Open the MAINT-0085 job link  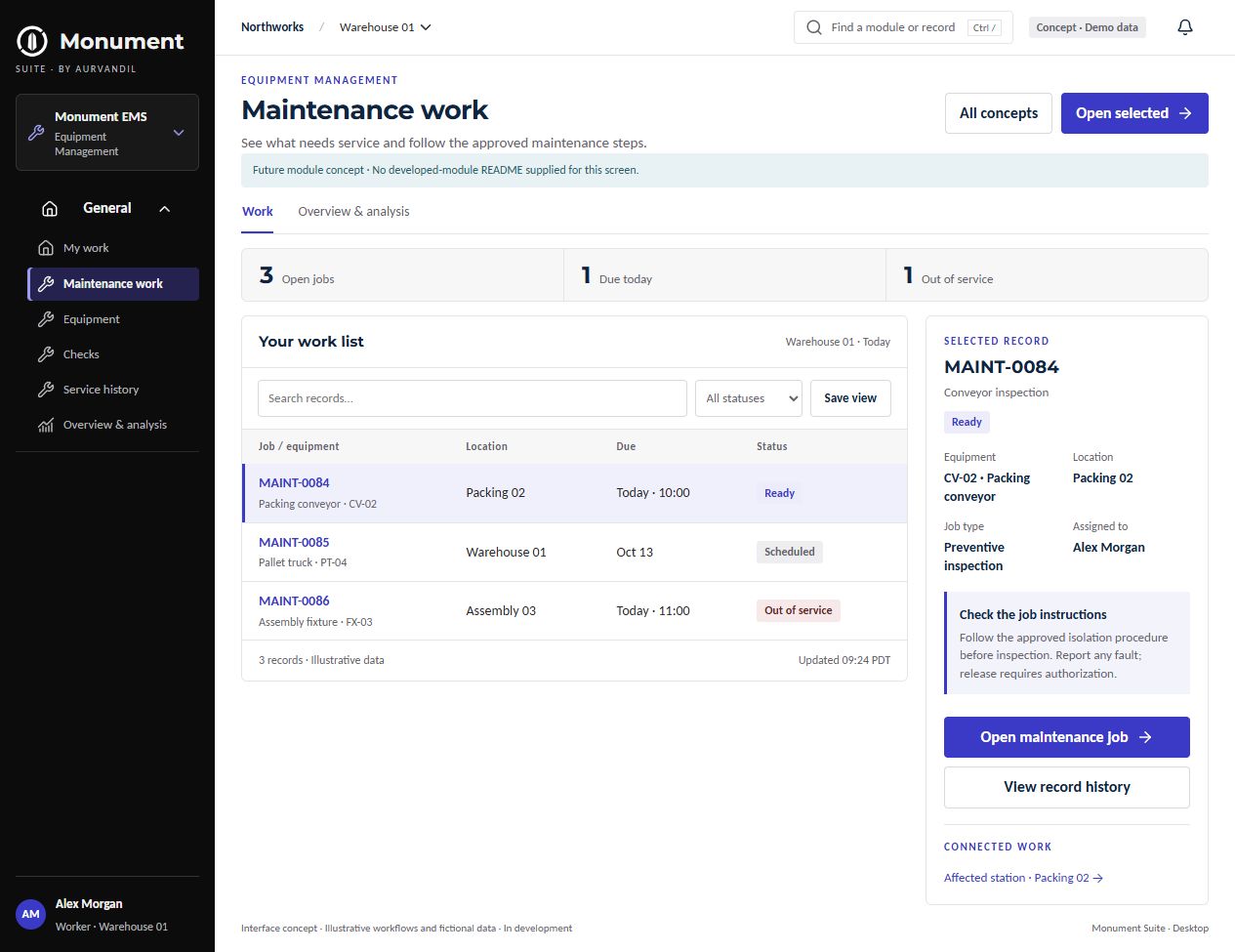pyautogui.click(x=294, y=542)
